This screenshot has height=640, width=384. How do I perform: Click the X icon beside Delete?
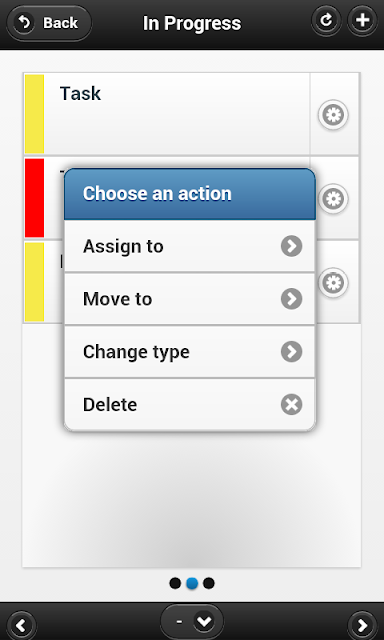click(291, 404)
